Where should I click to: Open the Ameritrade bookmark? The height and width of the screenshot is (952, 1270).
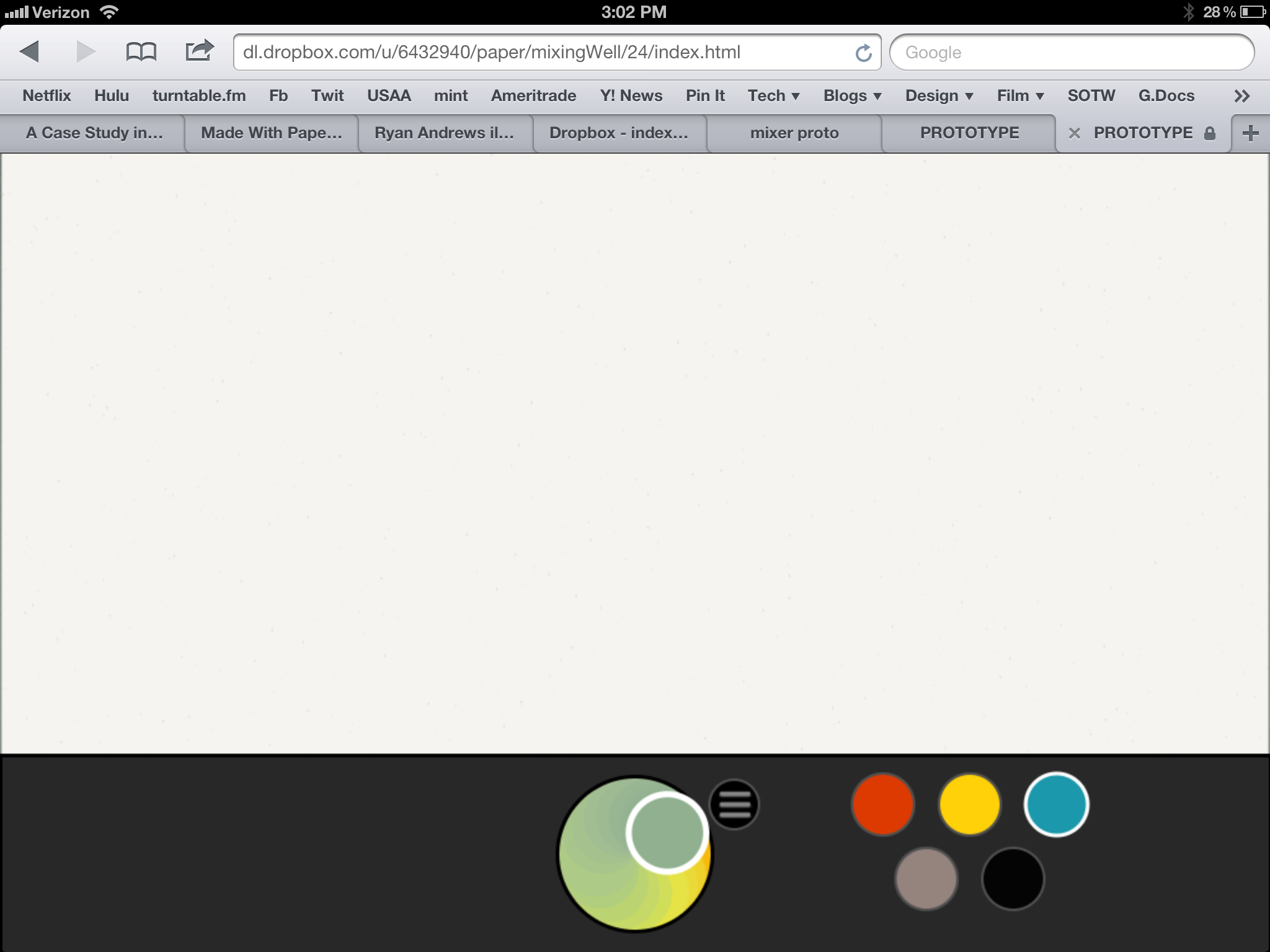(x=533, y=95)
